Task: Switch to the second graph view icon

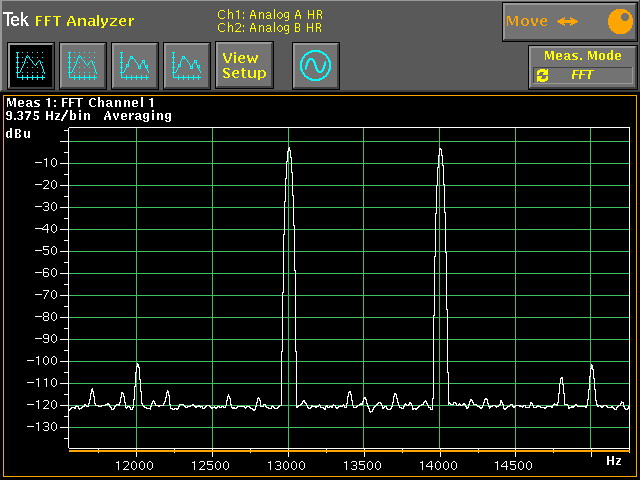Action: (x=81, y=66)
